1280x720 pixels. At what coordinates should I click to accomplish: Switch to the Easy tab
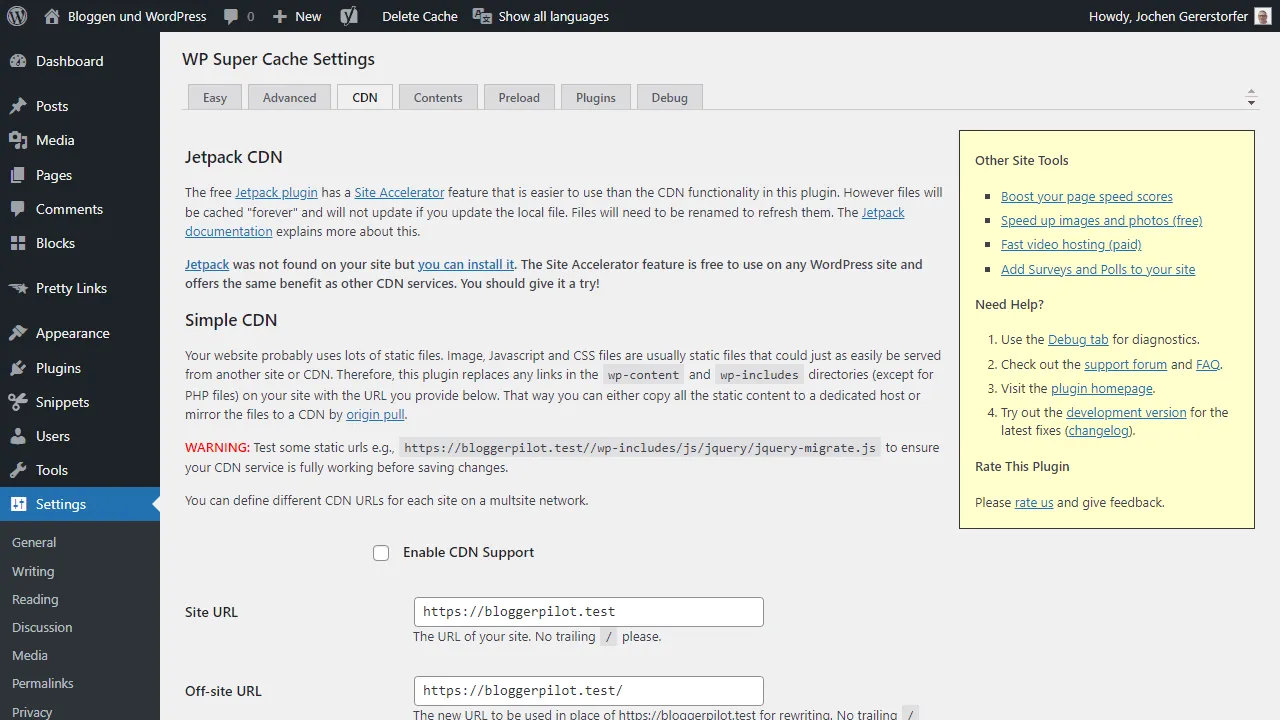coord(215,97)
